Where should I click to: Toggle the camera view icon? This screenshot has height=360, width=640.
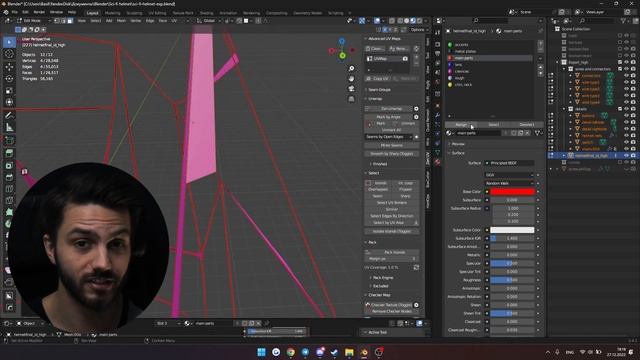pos(351,89)
